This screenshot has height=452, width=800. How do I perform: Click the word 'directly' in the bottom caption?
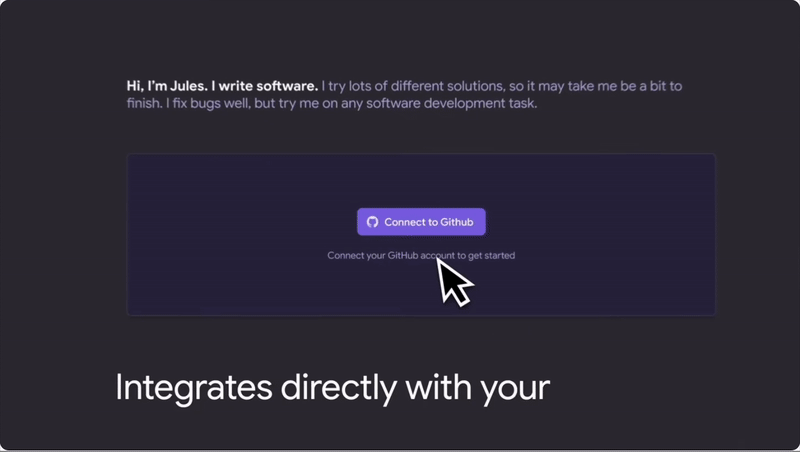[x=339, y=388]
